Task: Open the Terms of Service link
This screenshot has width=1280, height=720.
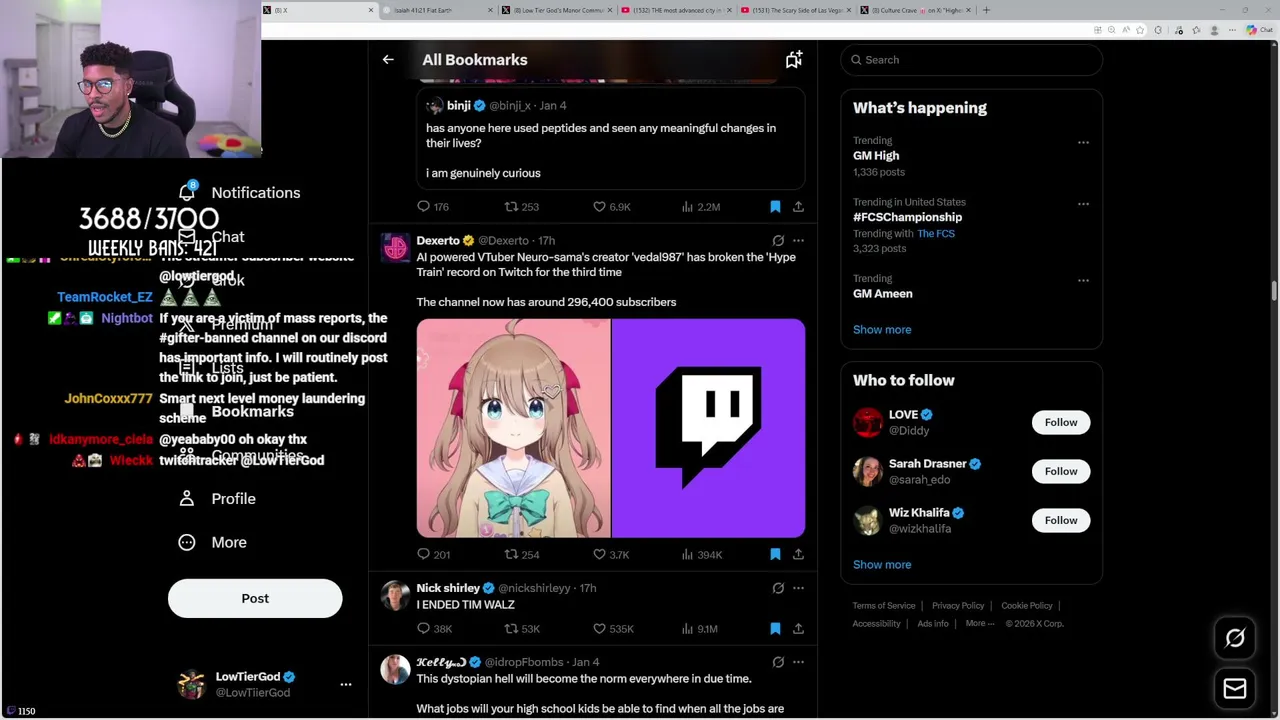Action: point(883,606)
